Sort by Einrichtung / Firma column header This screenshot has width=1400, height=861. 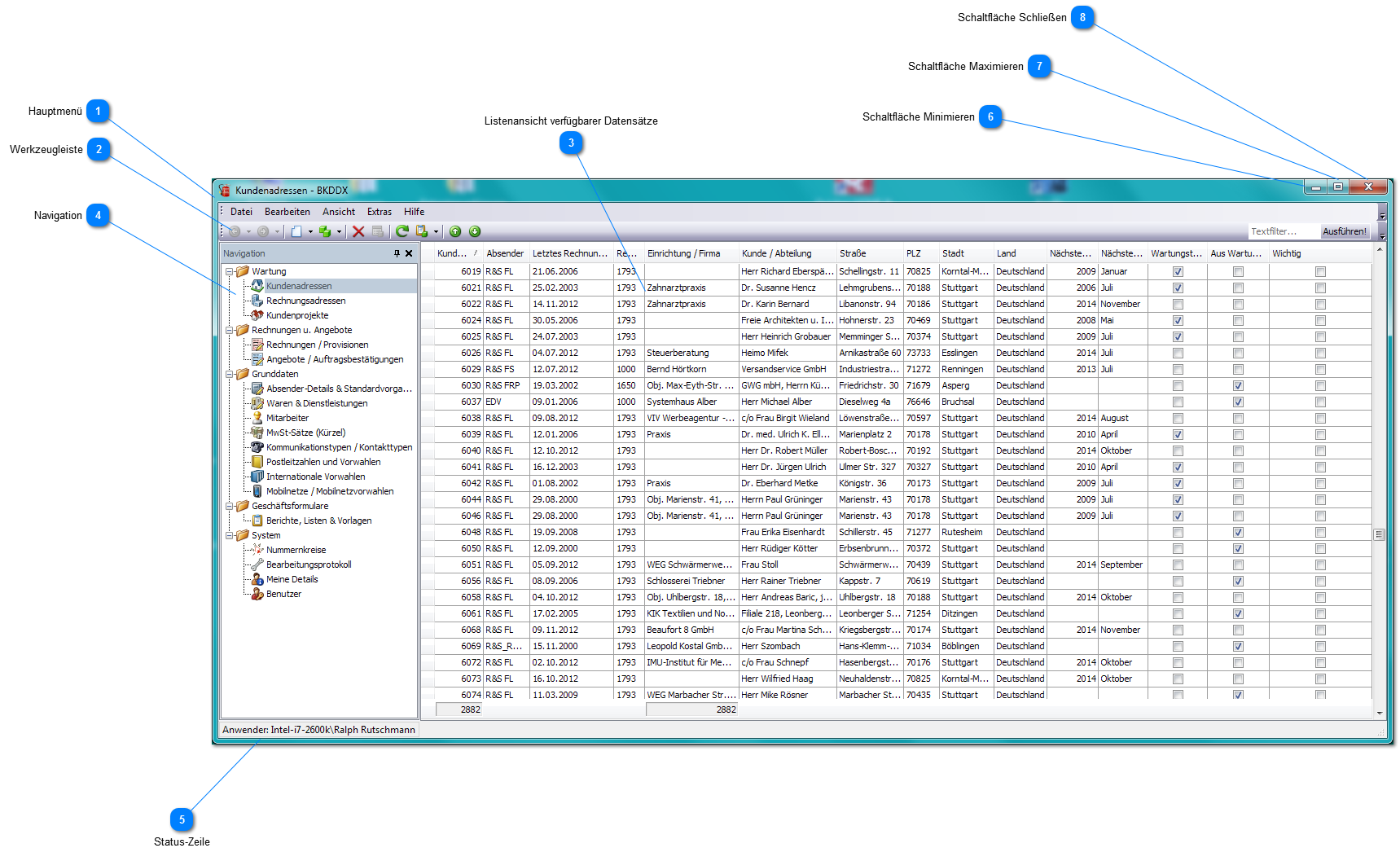click(691, 253)
